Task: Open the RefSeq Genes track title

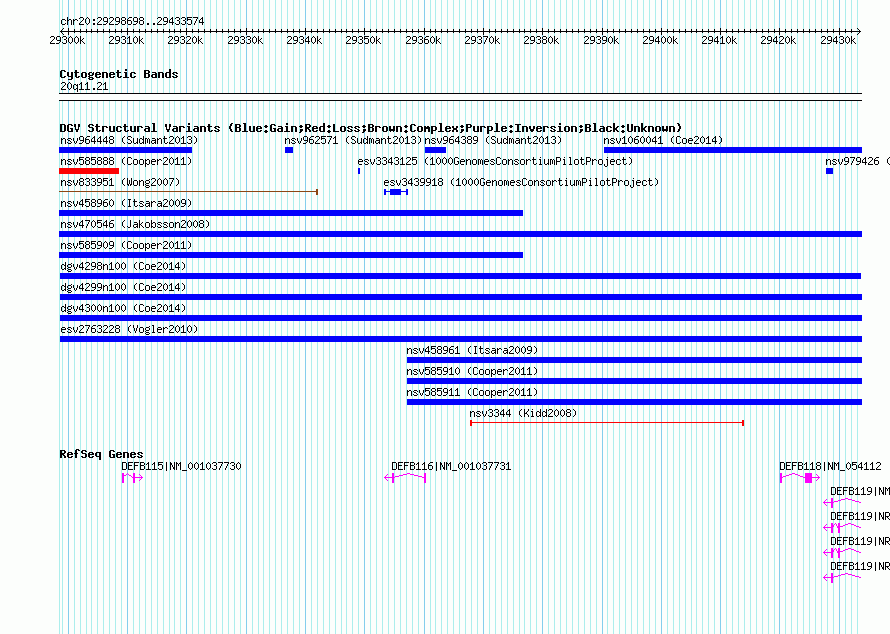Action: 102,455
